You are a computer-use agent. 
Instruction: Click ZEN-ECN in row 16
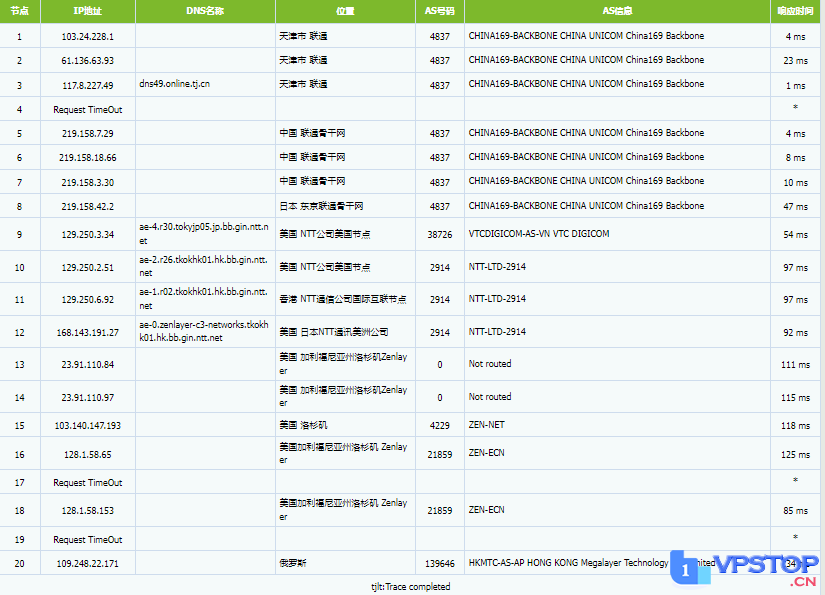487,453
